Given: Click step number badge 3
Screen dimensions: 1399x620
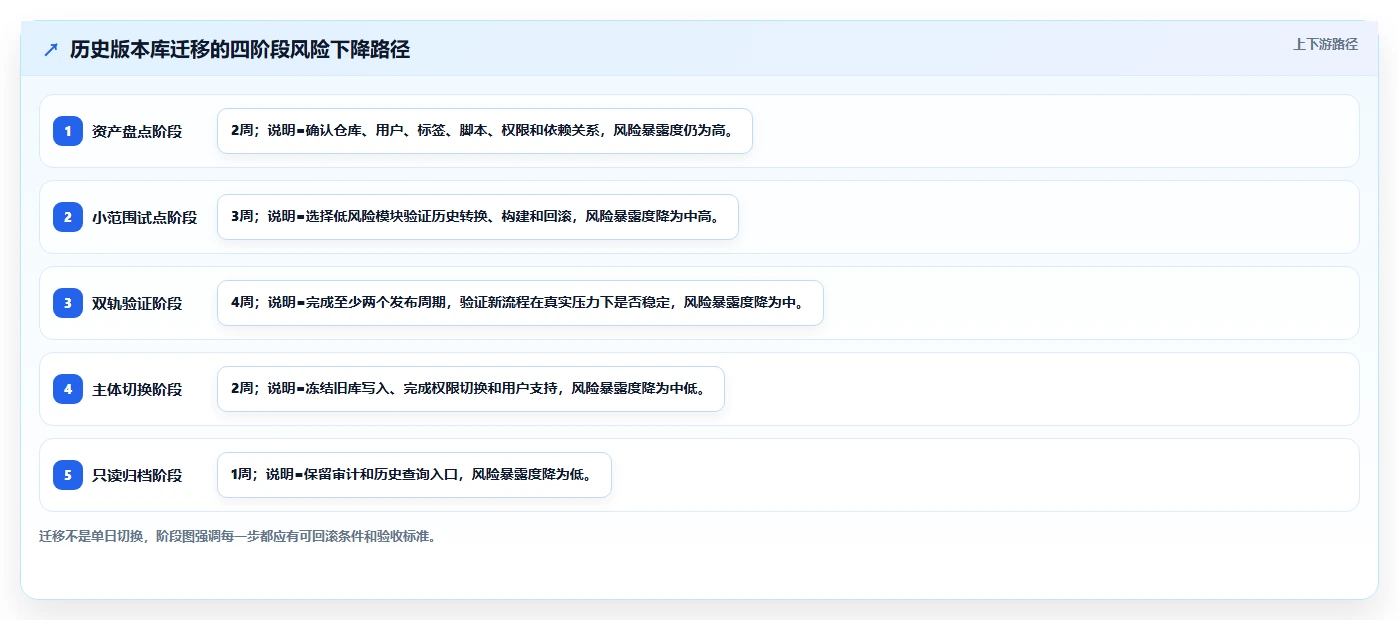Looking at the screenshot, I should coord(68,303).
